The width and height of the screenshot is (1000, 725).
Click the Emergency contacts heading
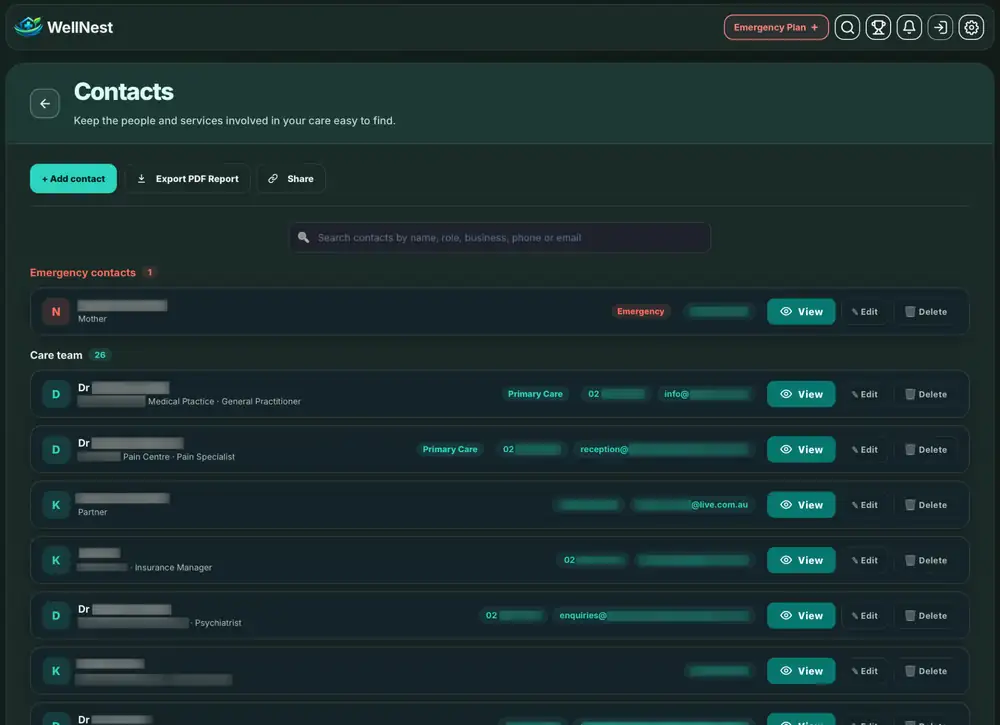[x=83, y=272]
